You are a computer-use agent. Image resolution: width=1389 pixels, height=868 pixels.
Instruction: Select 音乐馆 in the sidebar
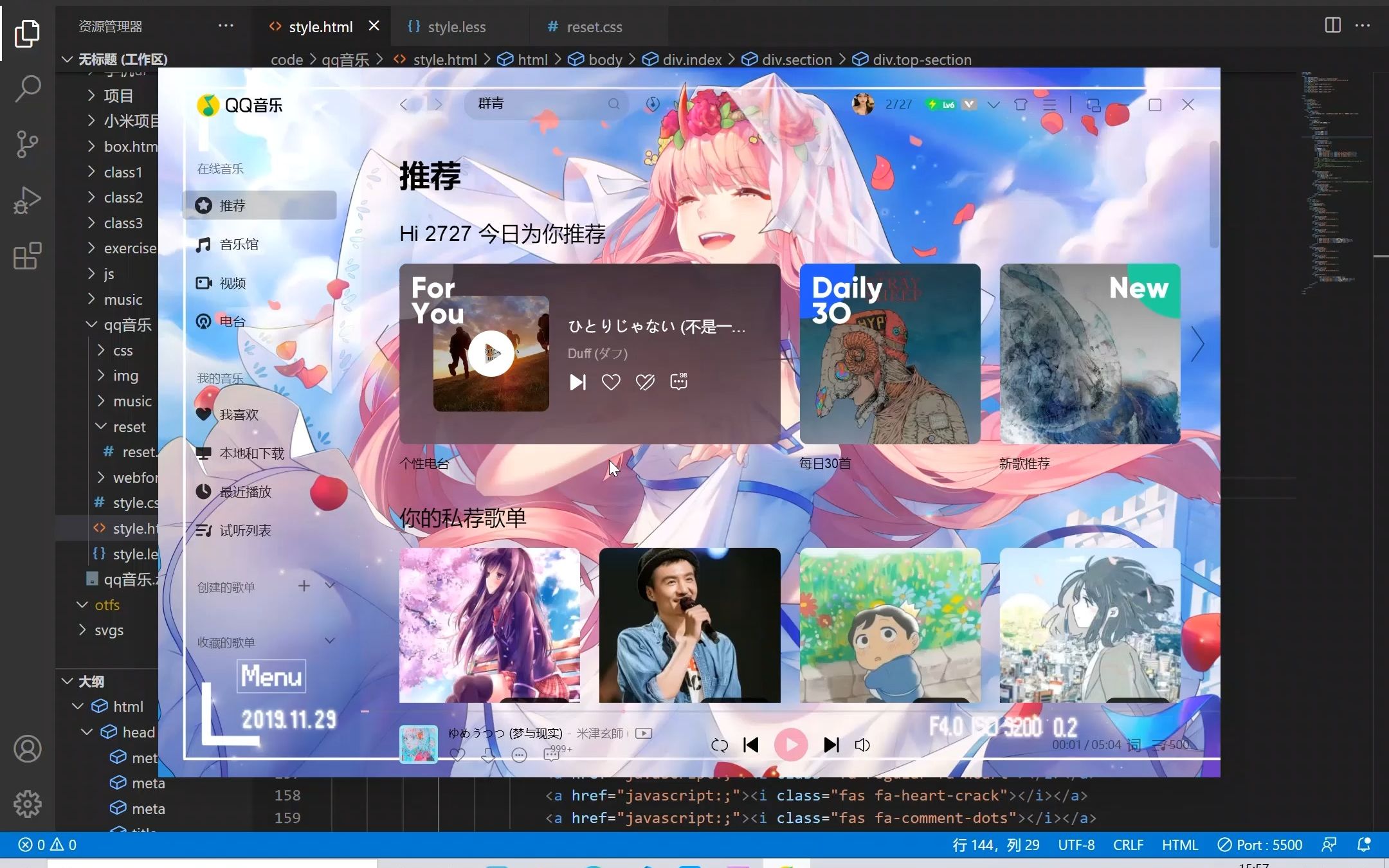(260, 244)
